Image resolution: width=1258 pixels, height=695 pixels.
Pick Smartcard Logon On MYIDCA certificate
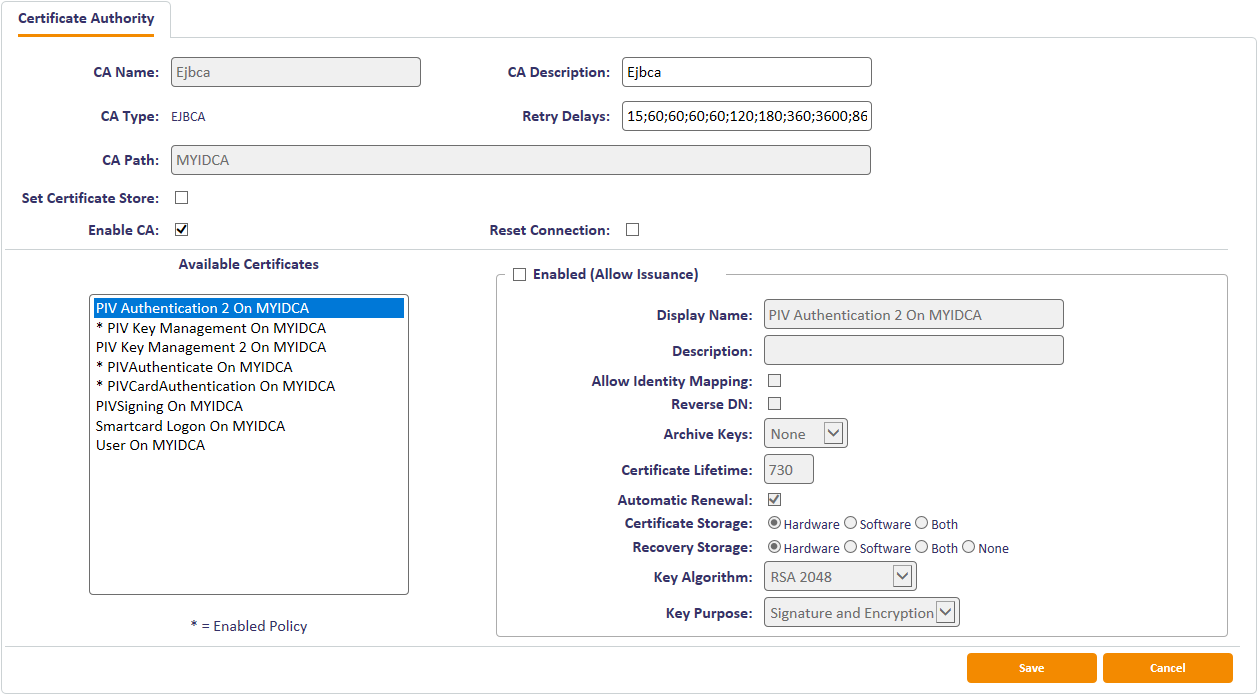[x=190, y=426]
